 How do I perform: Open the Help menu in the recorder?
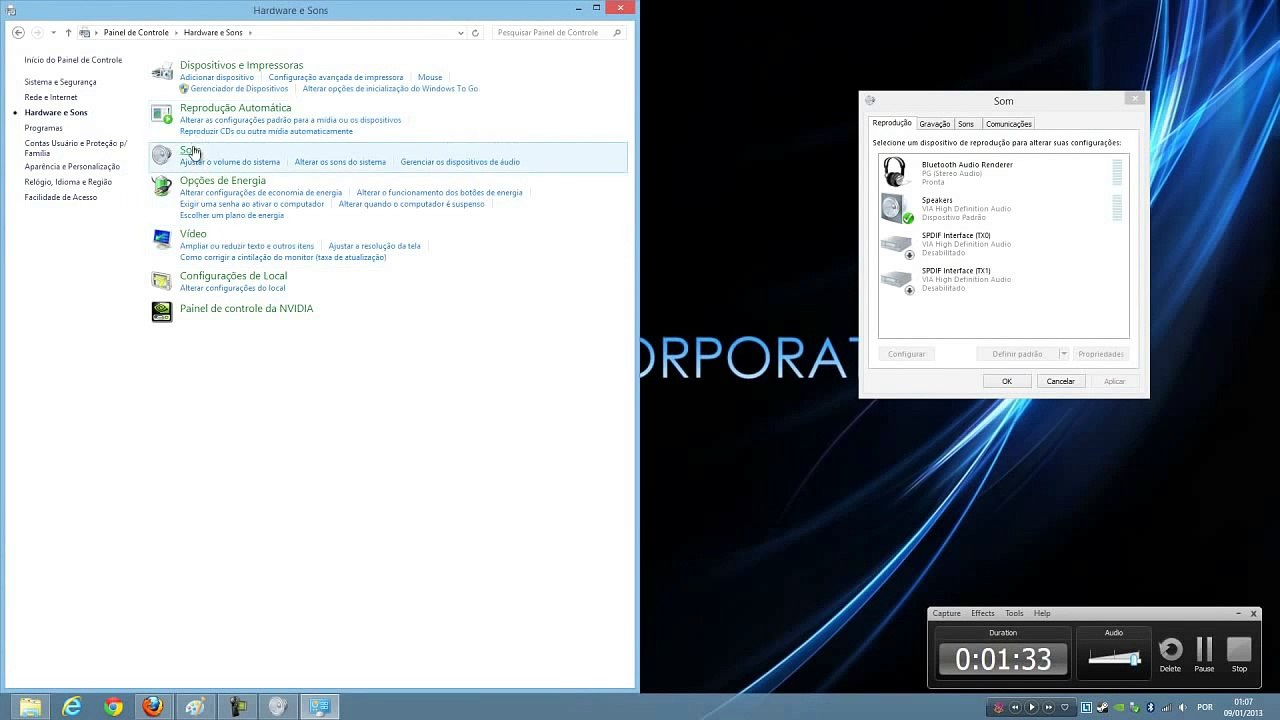[1042, 613]
